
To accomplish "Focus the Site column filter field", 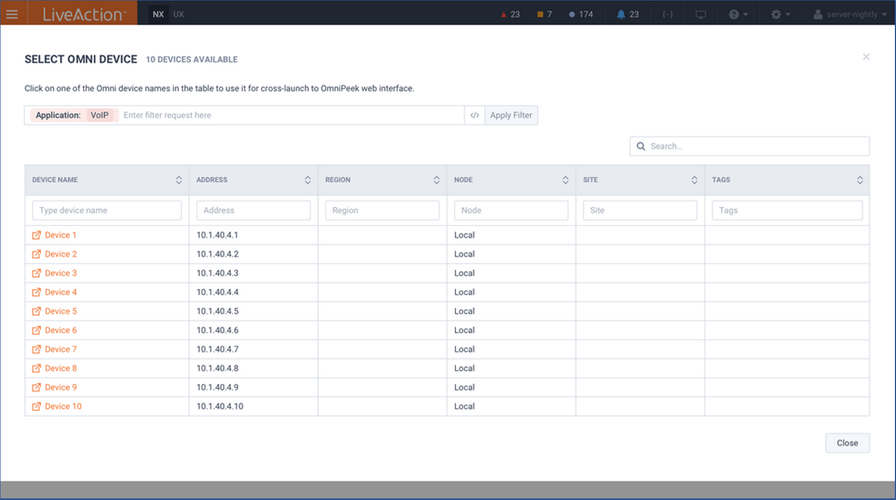I will tap(640, 210).
